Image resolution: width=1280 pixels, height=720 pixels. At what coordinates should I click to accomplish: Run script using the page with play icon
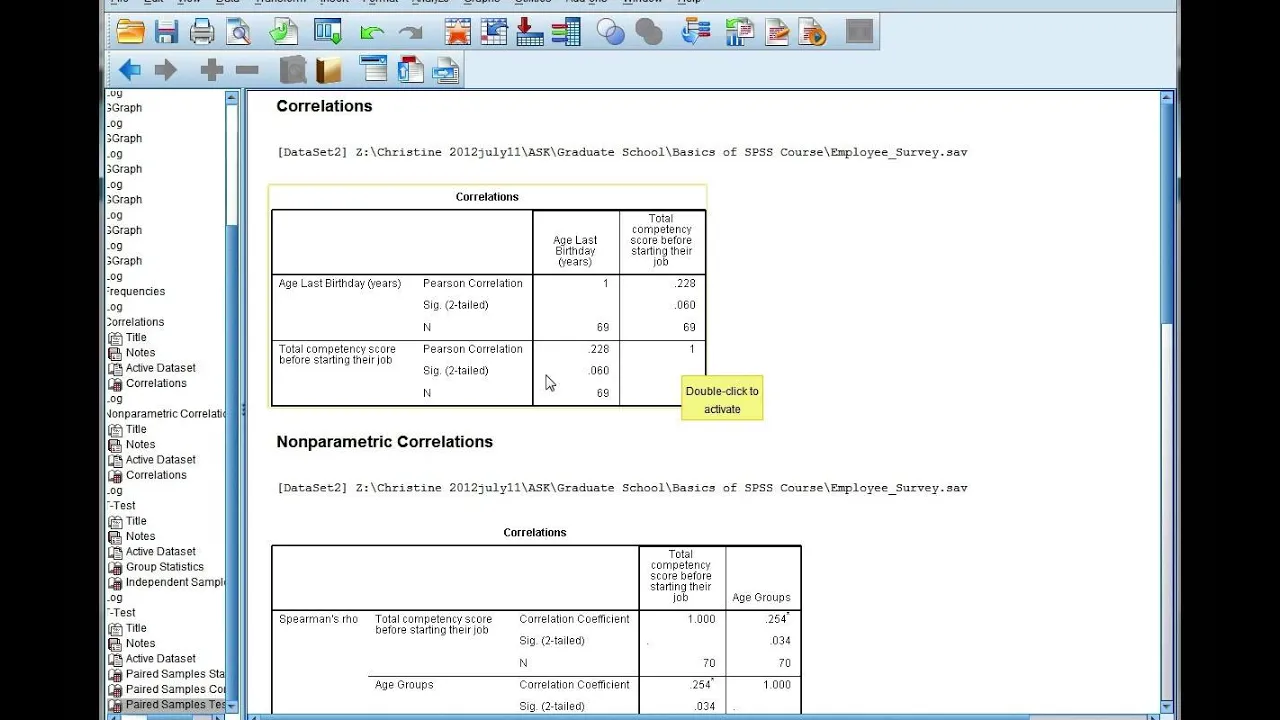coord(812,32)
